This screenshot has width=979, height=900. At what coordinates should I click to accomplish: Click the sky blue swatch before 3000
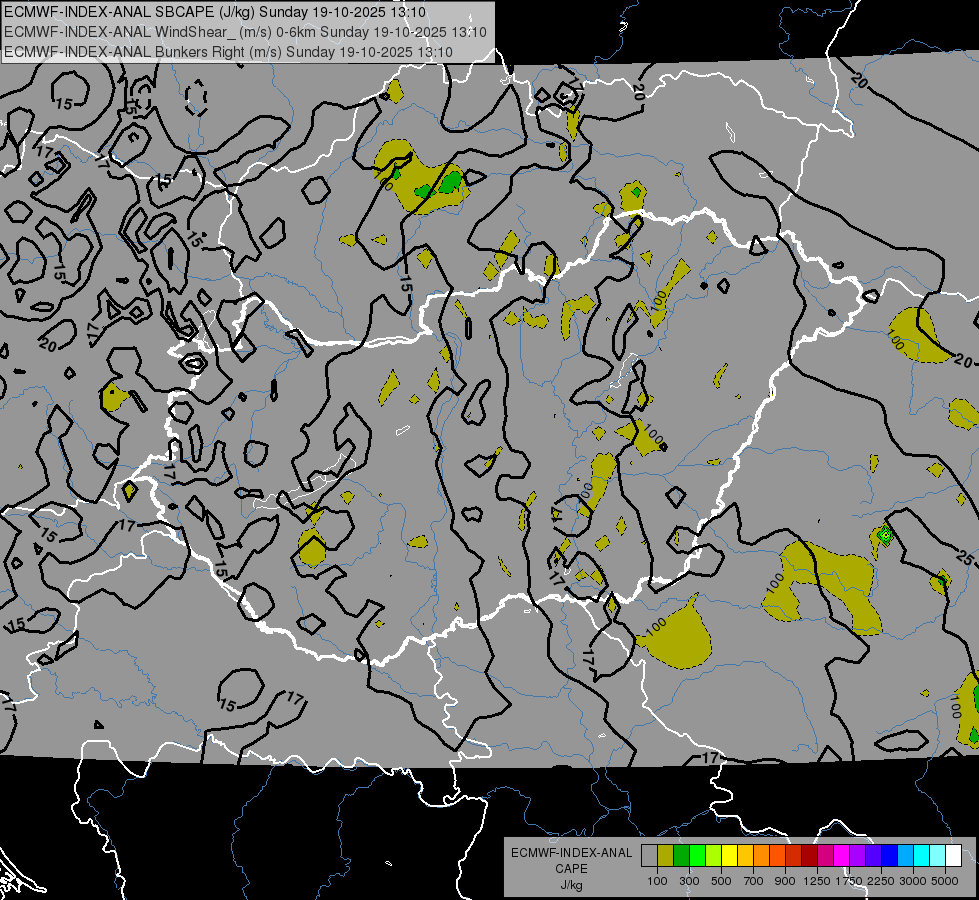coord(905,856)
